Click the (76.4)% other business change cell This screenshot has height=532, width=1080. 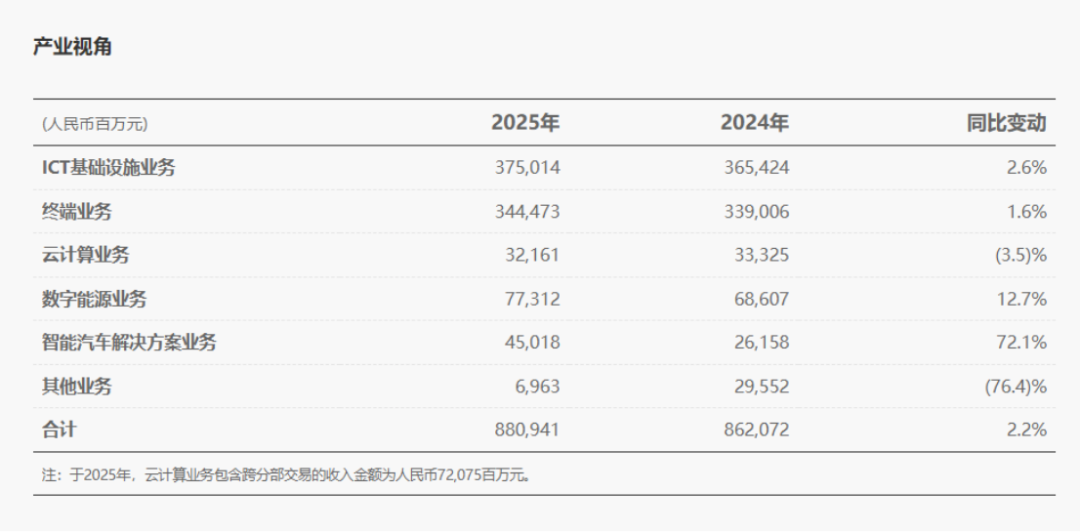pos(1015,386)
